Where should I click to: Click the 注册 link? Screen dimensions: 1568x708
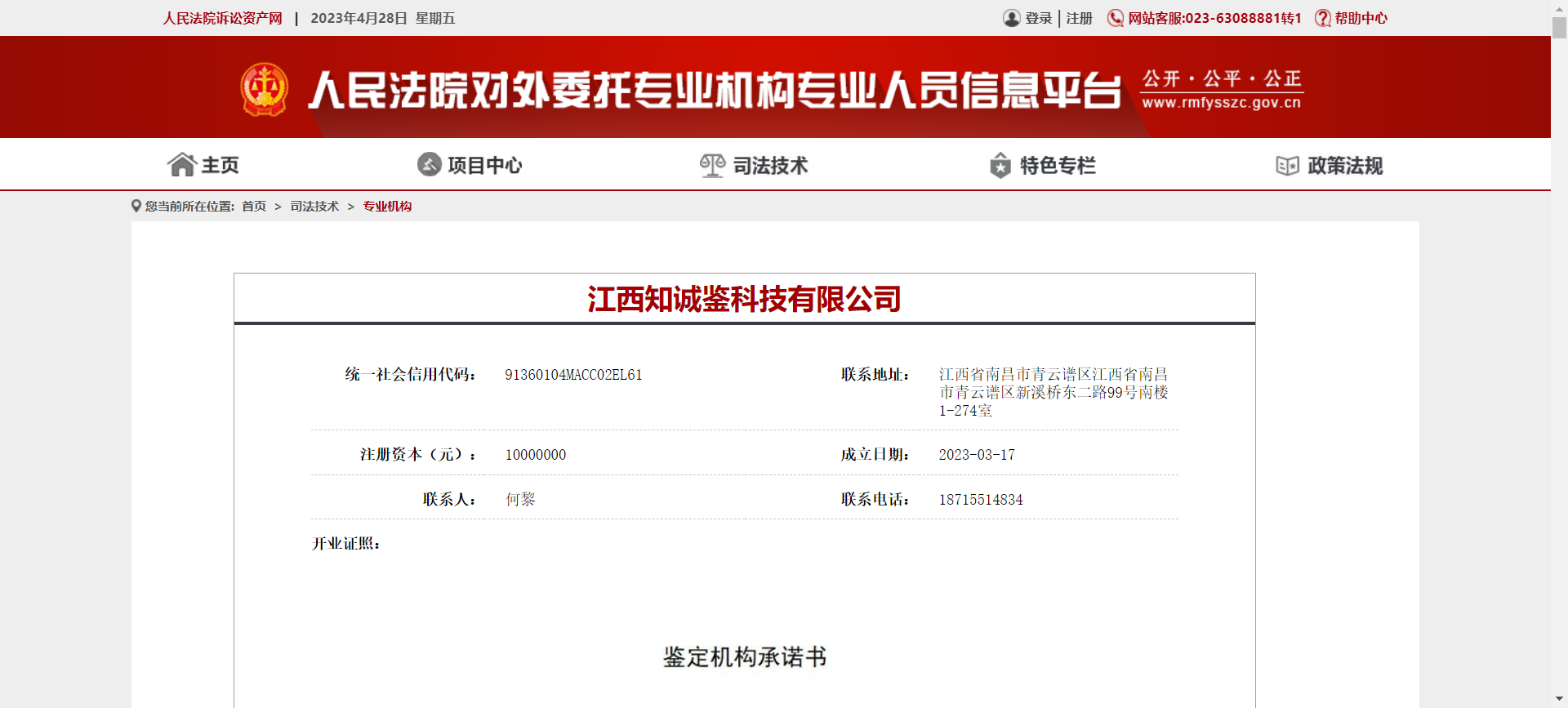[x=1080, y=18]
